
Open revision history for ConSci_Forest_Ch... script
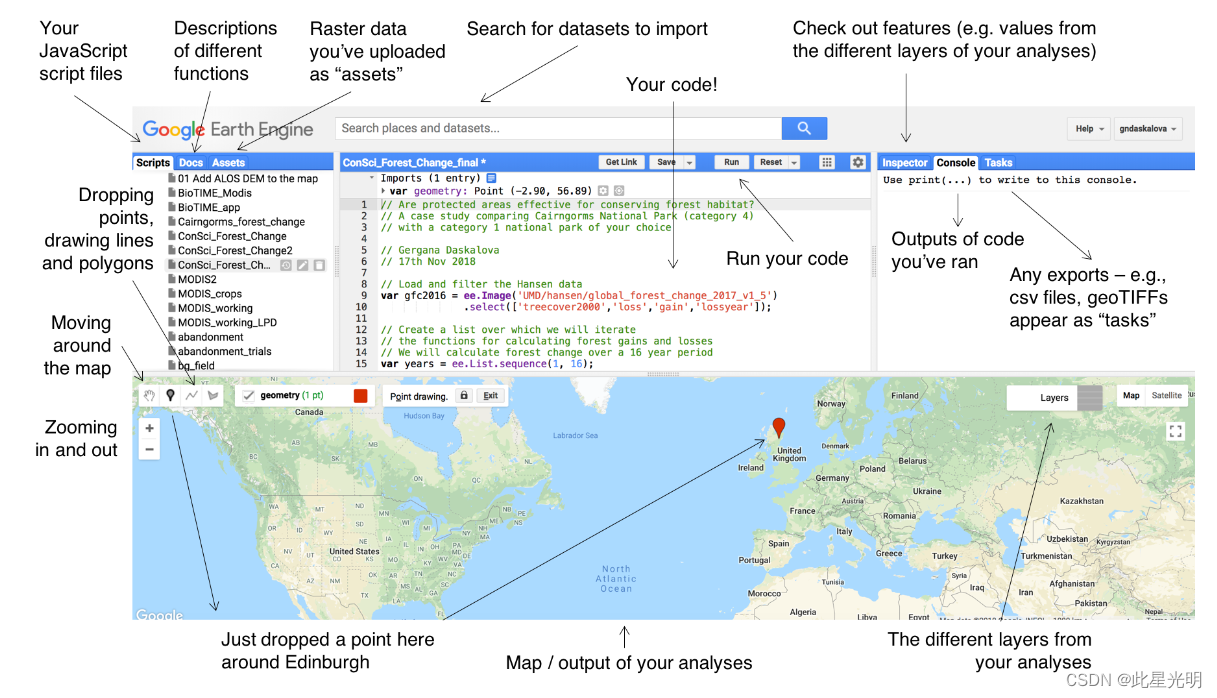(x=285, y=265)
